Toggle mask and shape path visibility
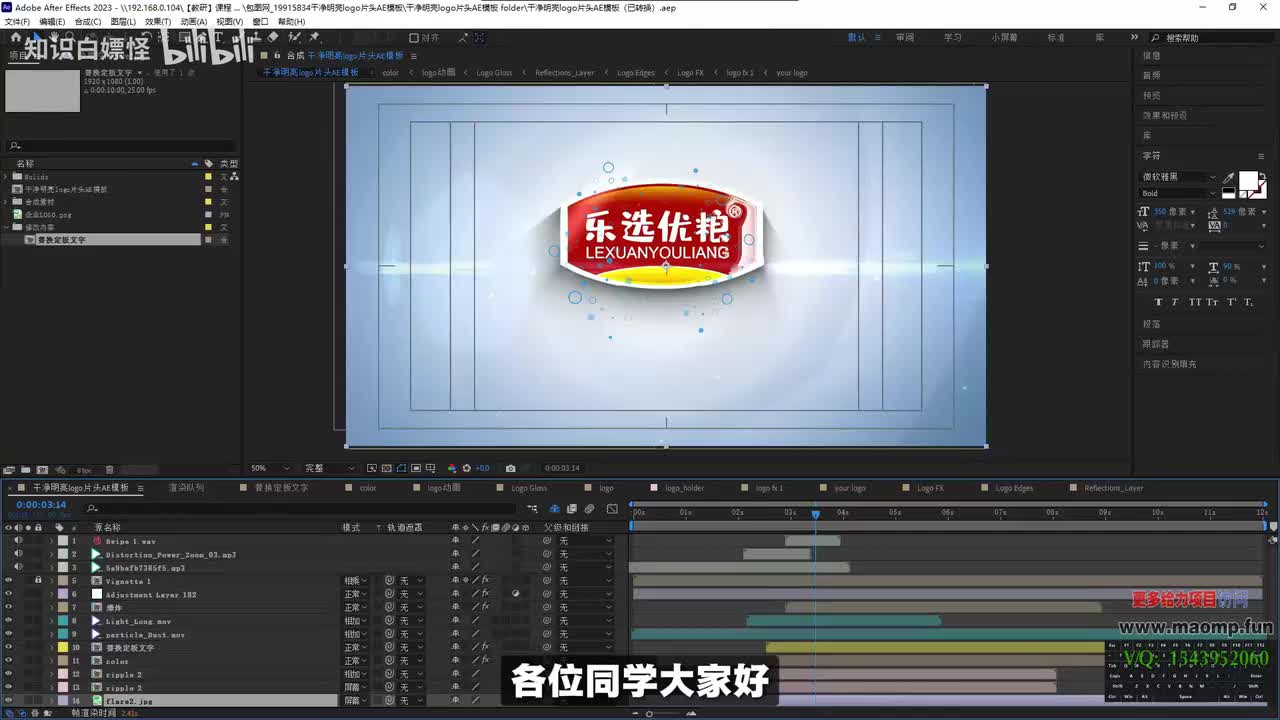Image resolution: width=1280 pixels, height=720 pixels. click(401, 468)
